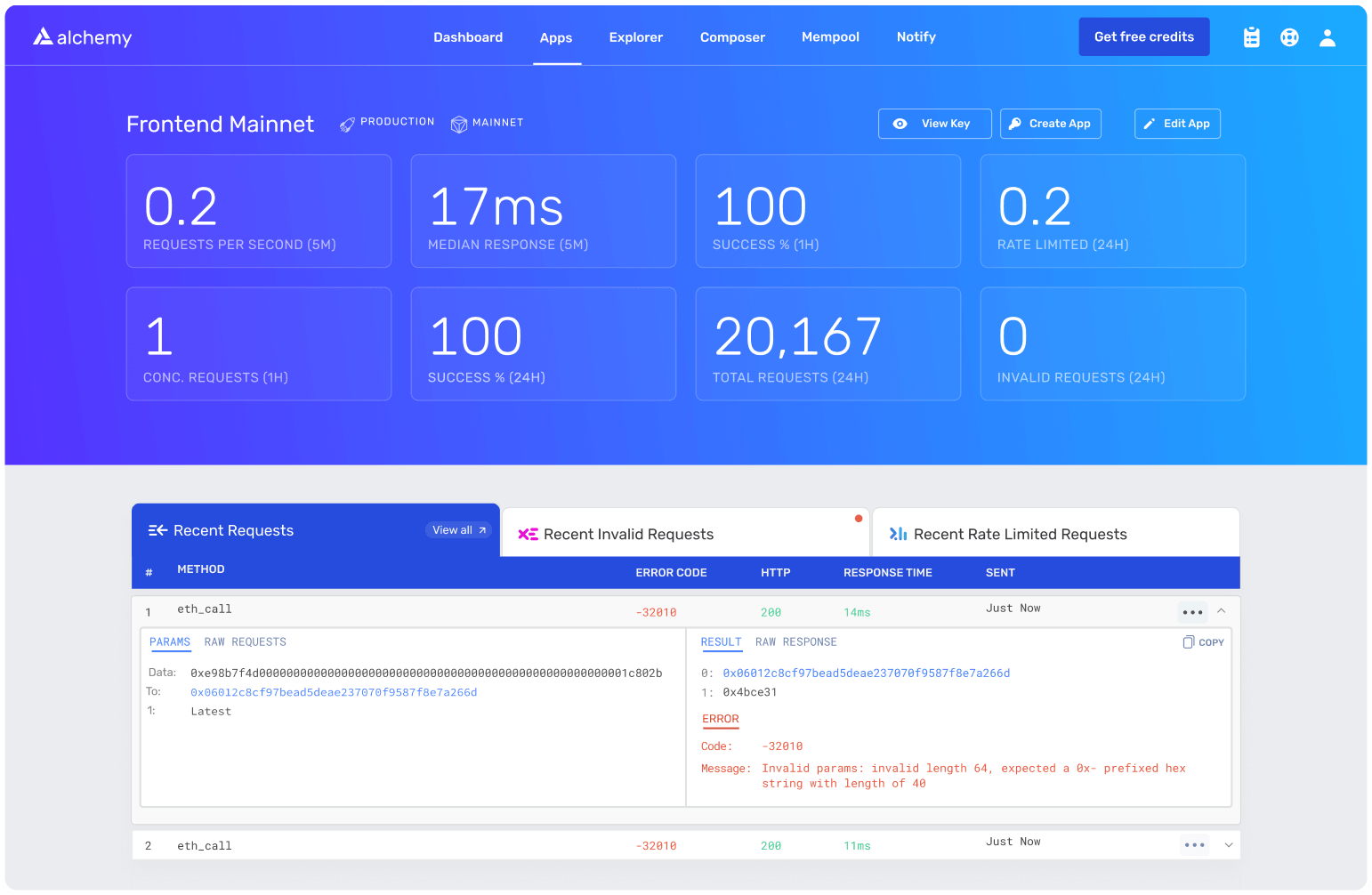The image size is (1372, 895).
Task: Click the Invalid Requests X icon
Action: click(528, 534)
